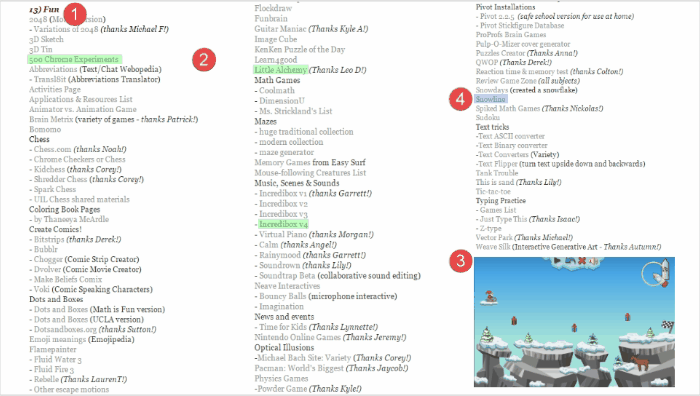700x396 pixels.
Task: Open the Guitar Maniac link
Action: pos(280,29)
